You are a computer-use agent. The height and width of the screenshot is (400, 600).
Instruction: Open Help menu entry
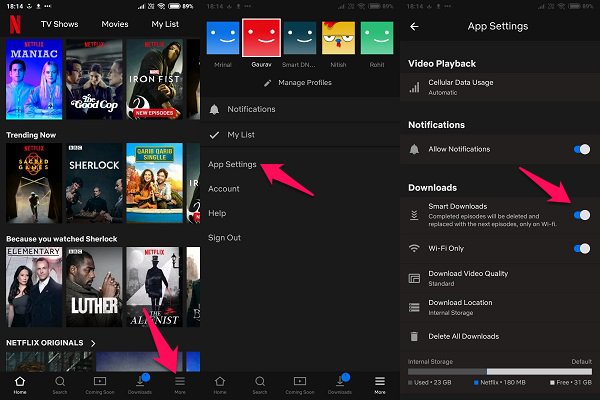pyautogui.click(x=217, y=213)
